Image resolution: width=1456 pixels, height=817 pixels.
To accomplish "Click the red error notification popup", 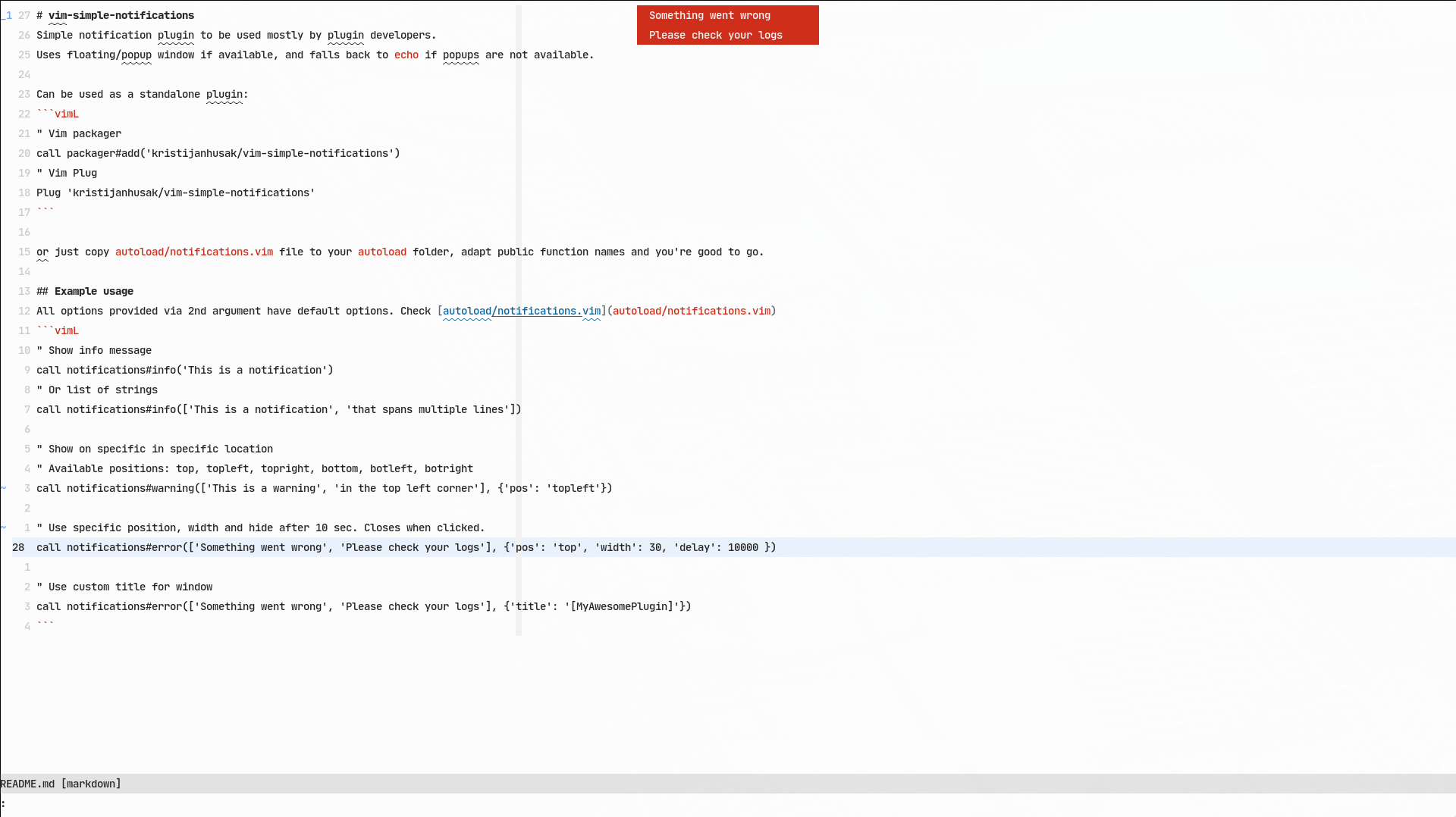I will click(x=727, y=25).
